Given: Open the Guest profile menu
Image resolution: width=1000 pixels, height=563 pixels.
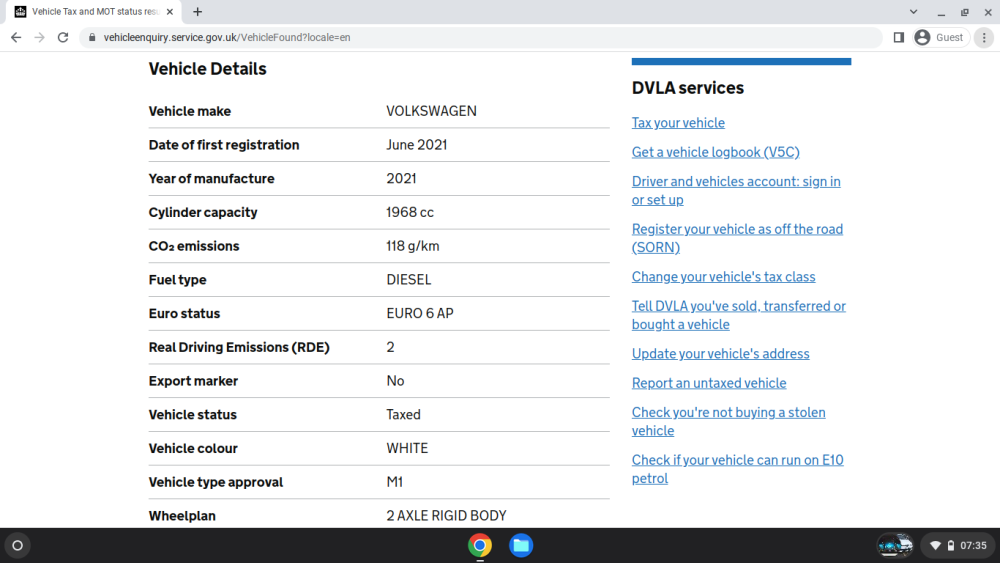Looking at the screenshot, I should pyautogui.click(x=939, y=38).
